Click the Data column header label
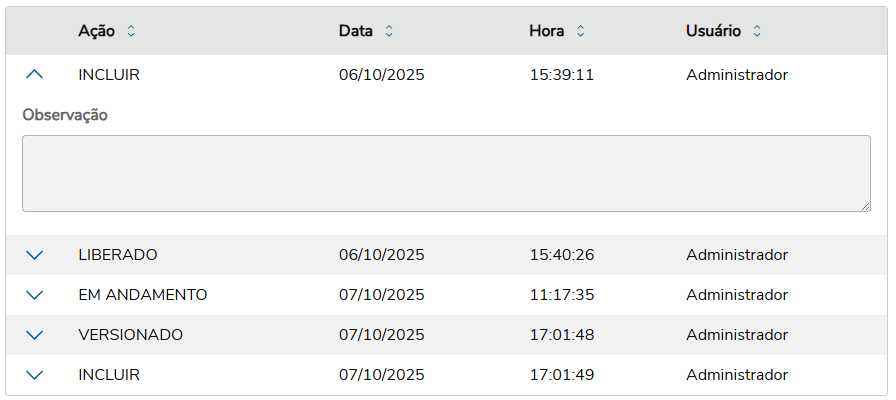 tap(356, 31)
